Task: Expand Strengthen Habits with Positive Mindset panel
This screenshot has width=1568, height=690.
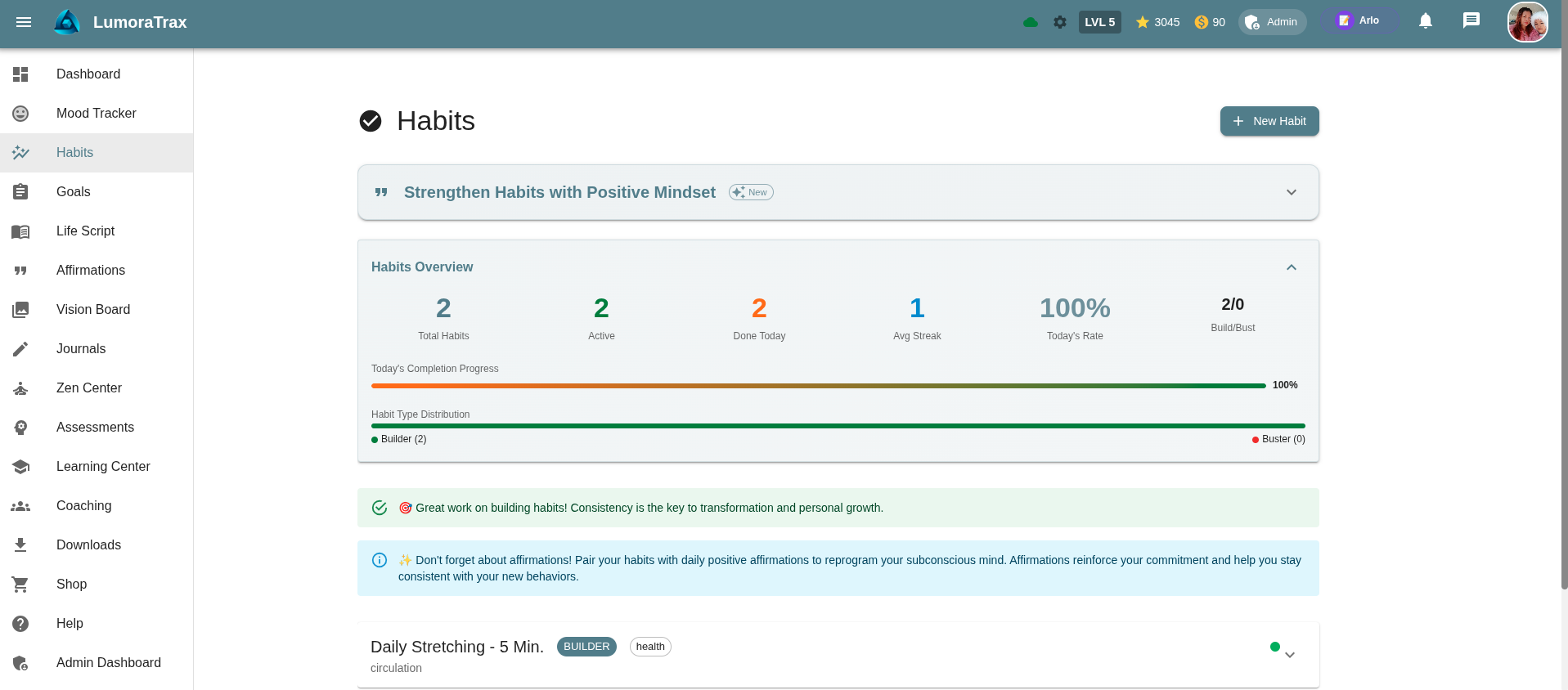Action: 1292,192
